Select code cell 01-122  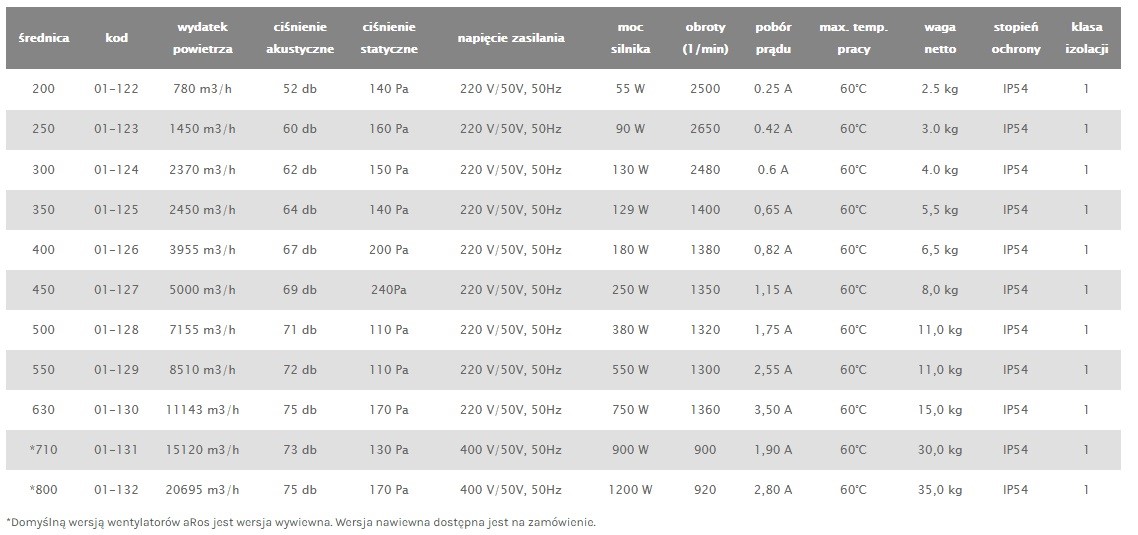(x=116, y=89)
